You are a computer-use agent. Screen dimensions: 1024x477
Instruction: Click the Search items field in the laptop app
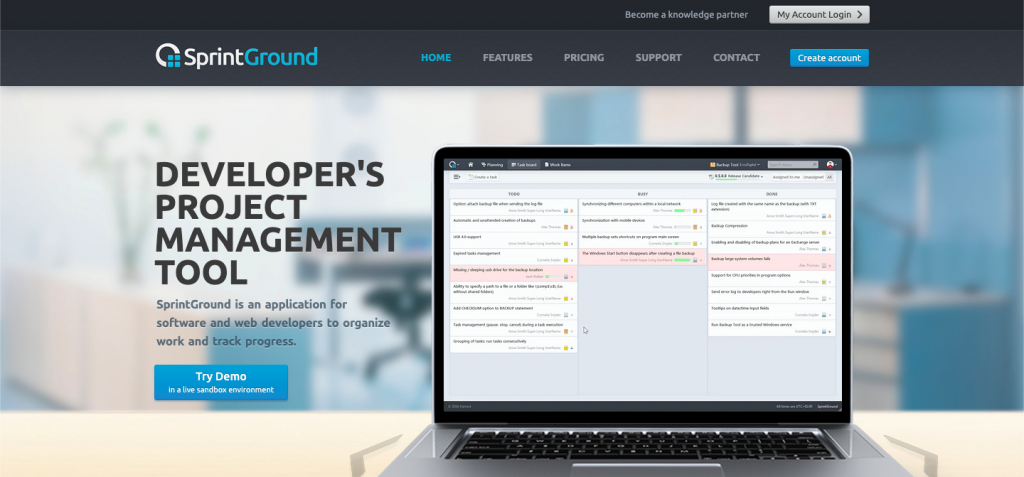tap(793, 165)
